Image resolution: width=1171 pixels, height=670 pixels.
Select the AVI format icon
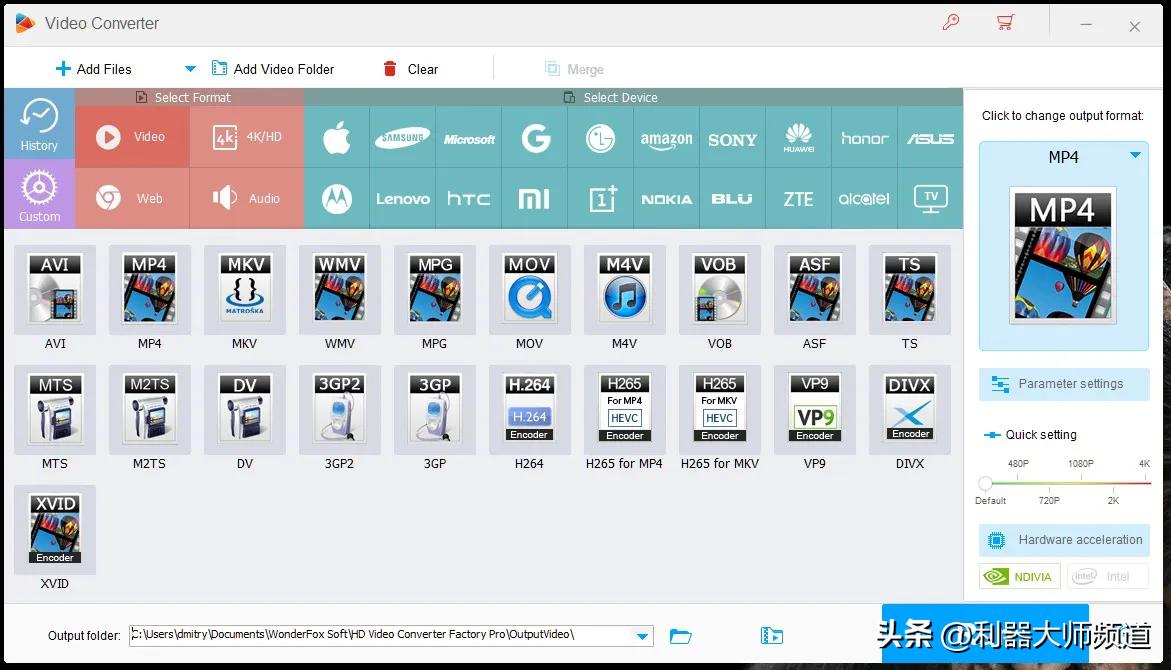[55, 289]
